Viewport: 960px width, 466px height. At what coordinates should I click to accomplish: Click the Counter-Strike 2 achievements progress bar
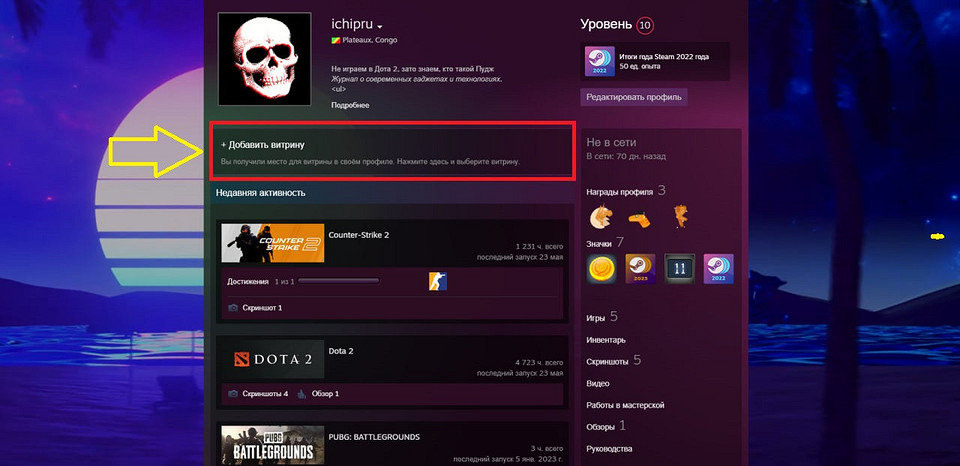(338, 282)
